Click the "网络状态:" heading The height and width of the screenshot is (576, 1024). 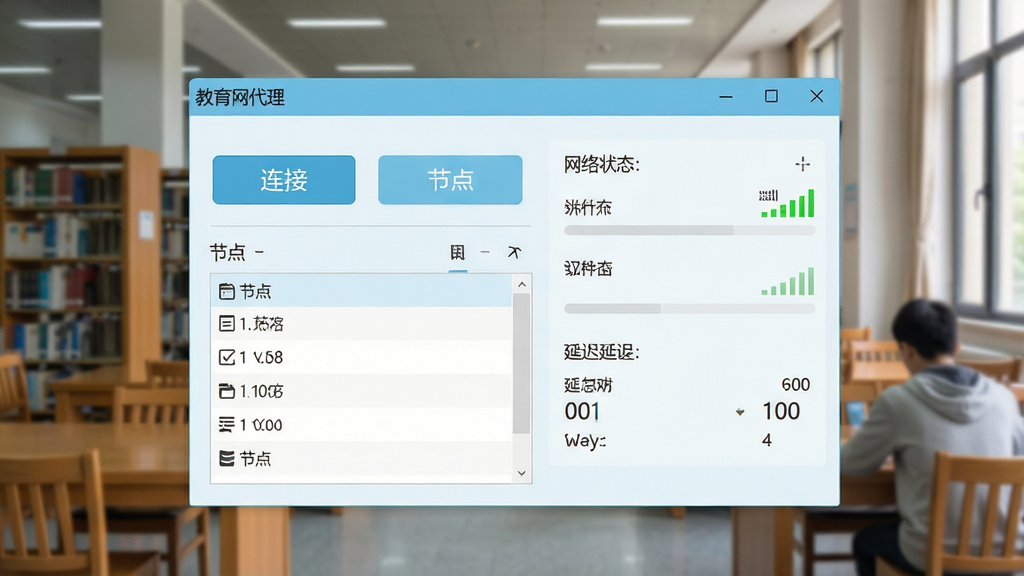click(x=602, y=165)
